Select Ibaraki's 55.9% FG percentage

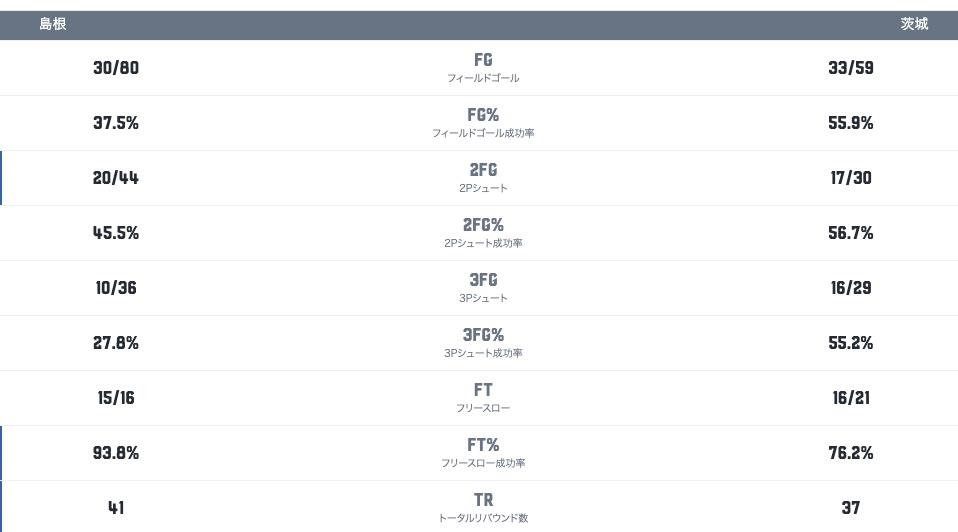pos(850,122)
